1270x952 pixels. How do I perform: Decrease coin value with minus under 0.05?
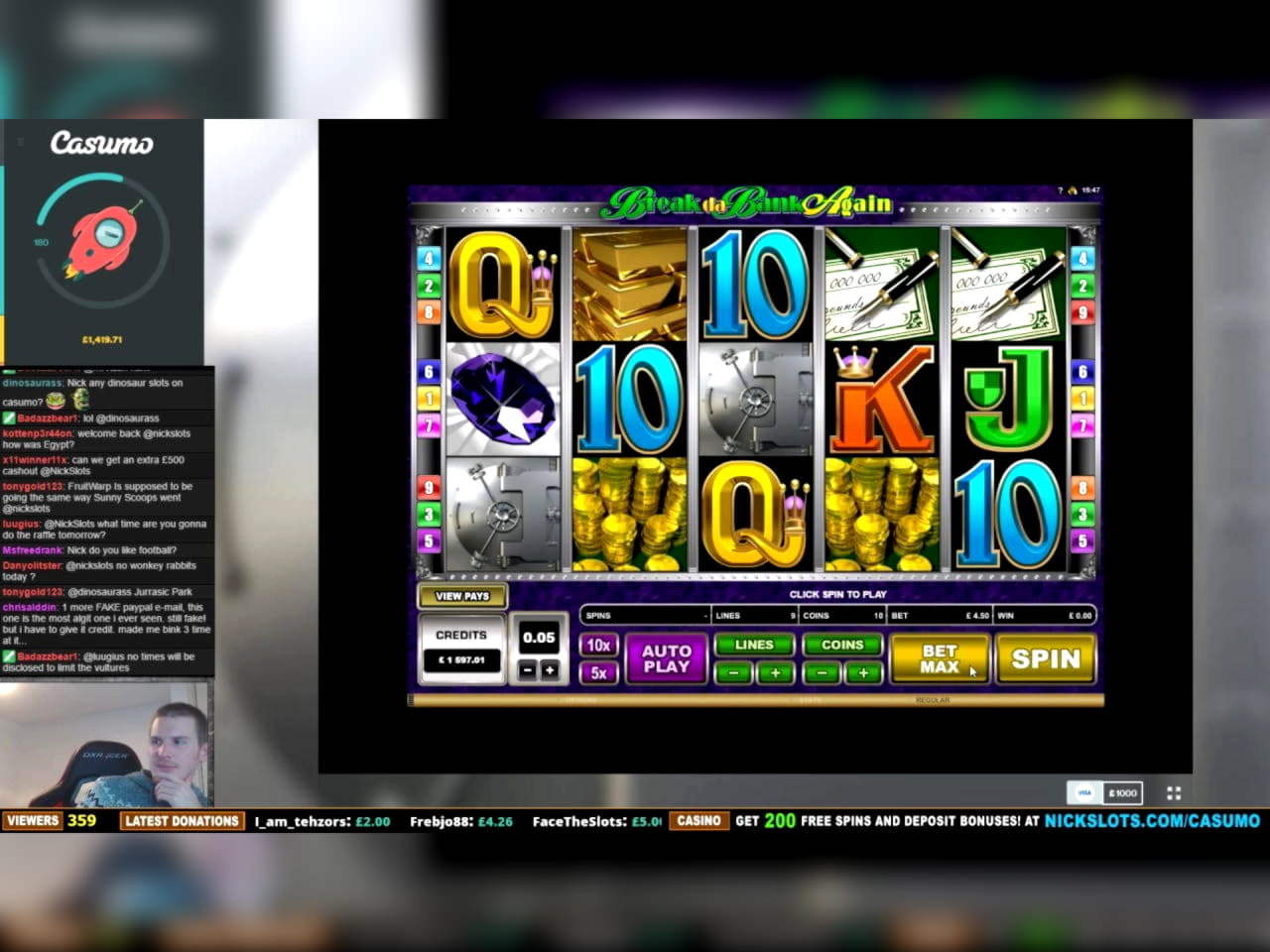[528, 671]
